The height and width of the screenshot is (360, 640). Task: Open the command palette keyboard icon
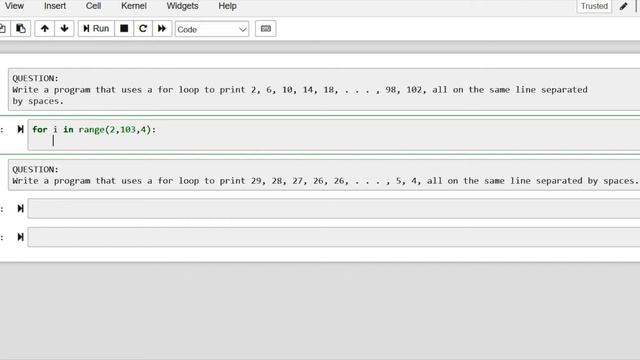coord(266,29)
